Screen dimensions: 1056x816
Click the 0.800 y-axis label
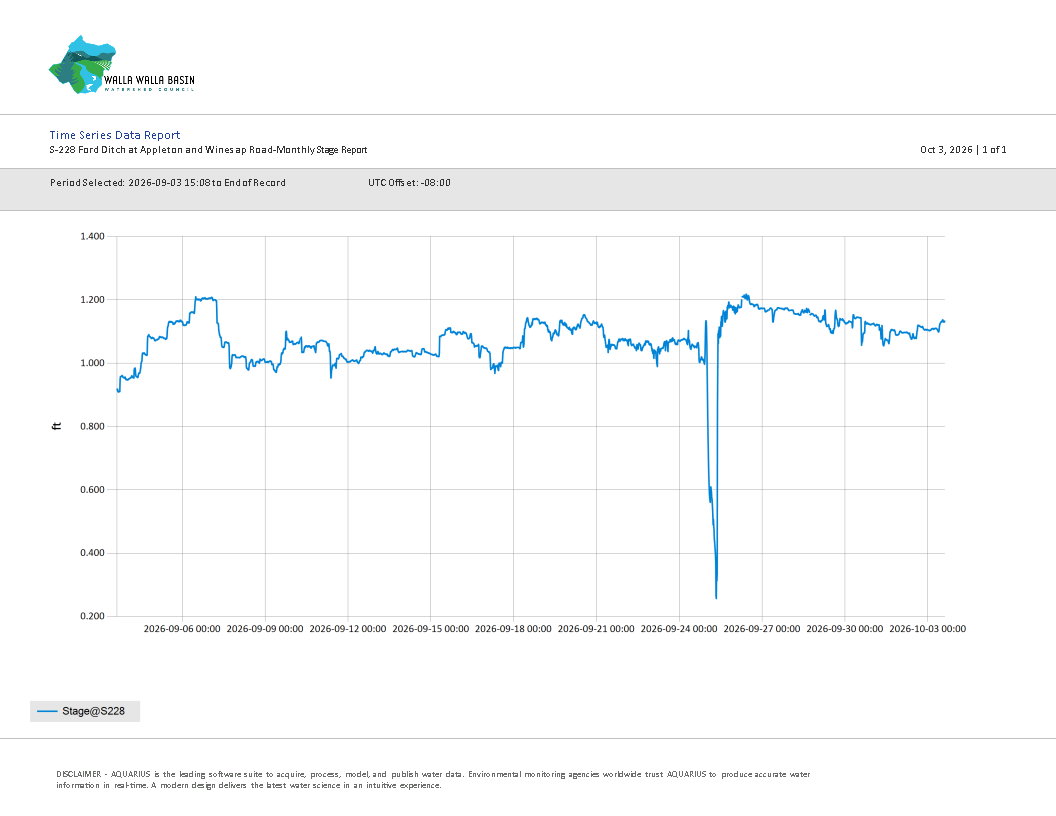click(92, 426)
